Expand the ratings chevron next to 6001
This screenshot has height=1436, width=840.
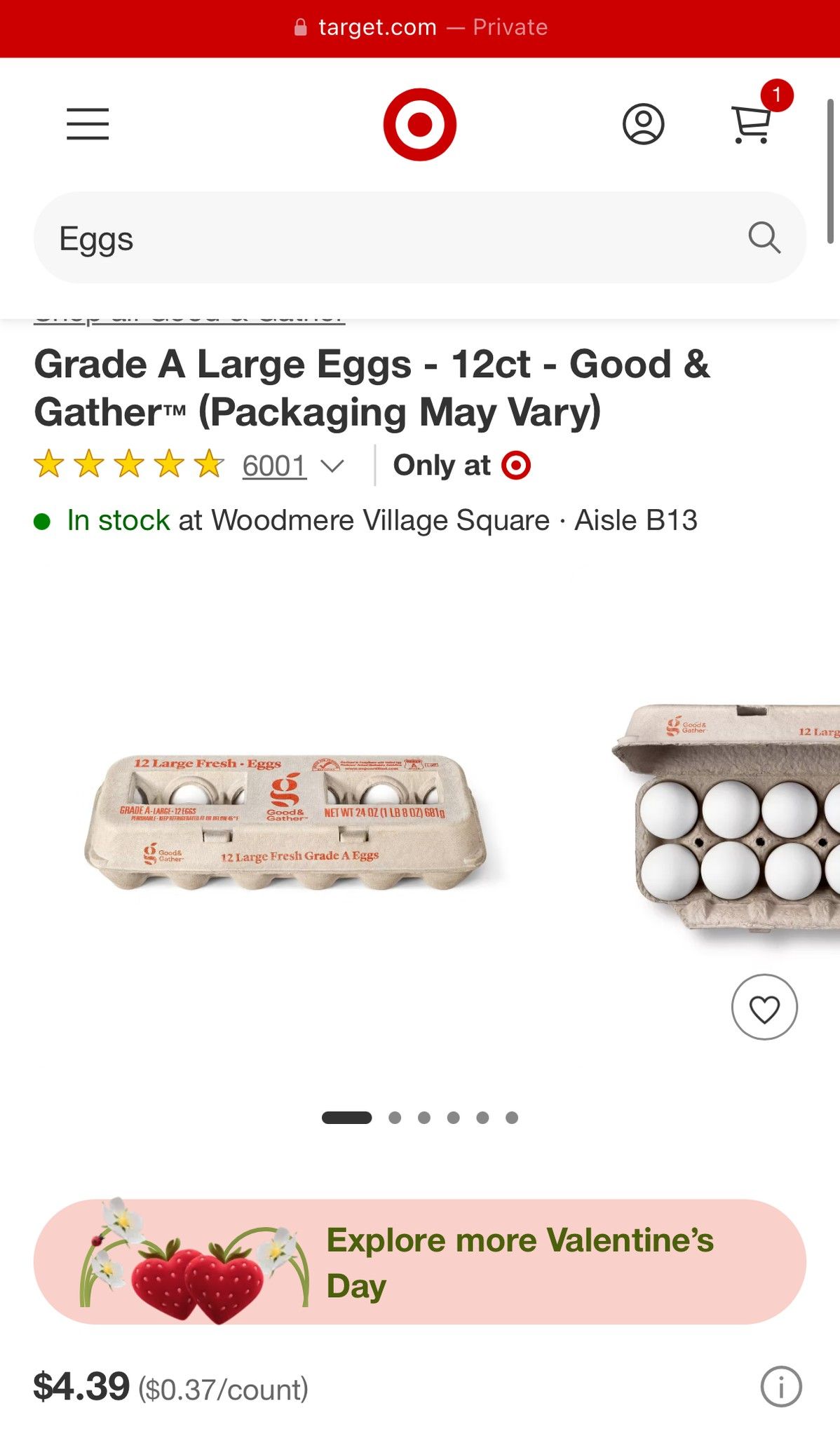point(332,466)
